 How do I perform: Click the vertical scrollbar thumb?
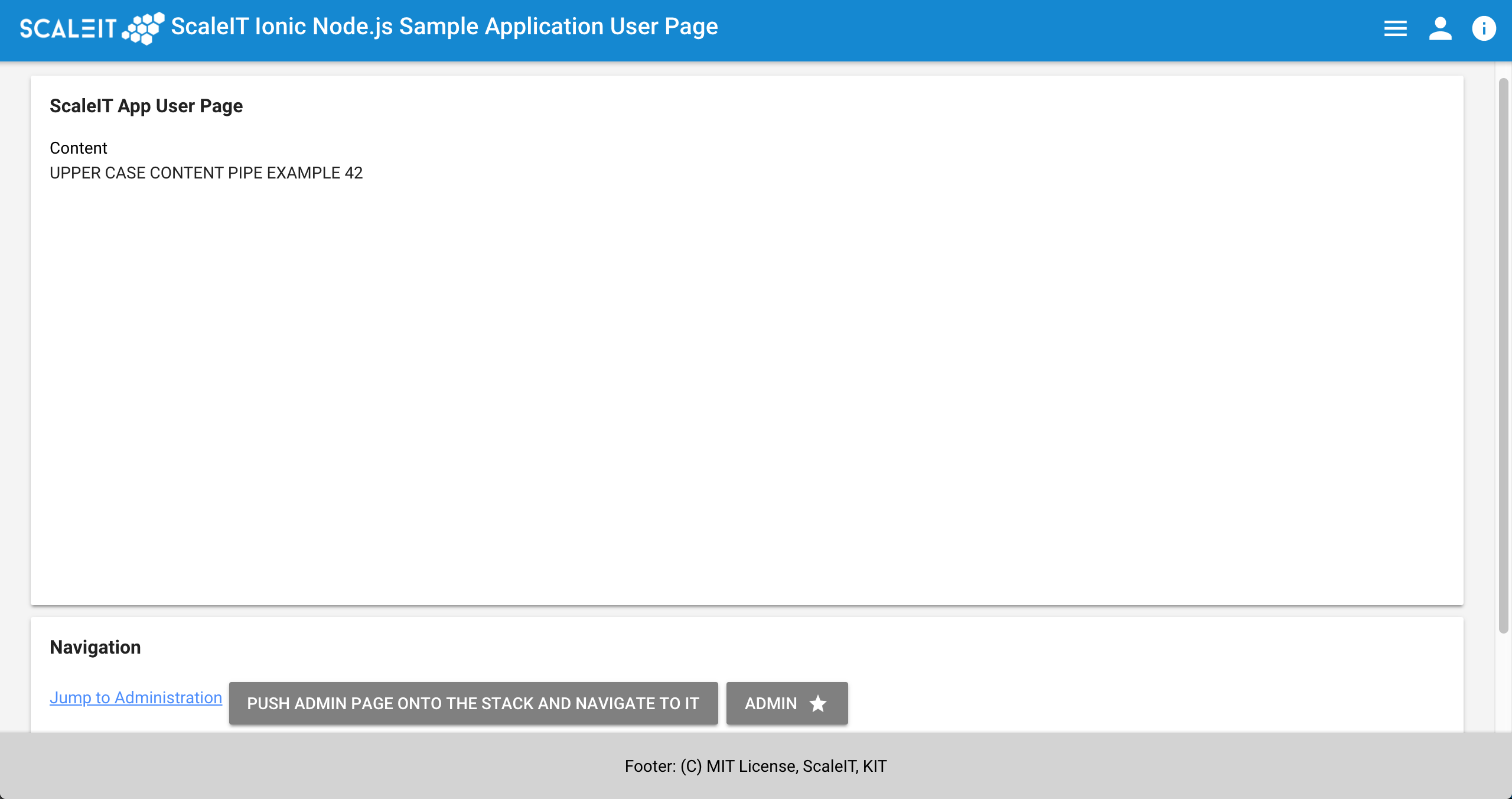click(1504, 355)
